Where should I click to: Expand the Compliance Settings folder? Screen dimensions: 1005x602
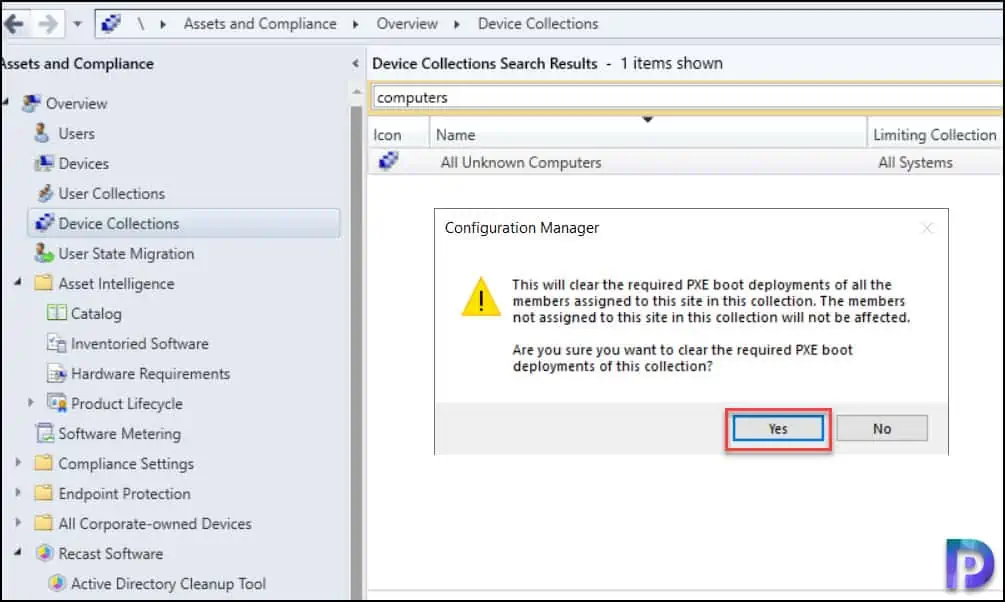18,462
